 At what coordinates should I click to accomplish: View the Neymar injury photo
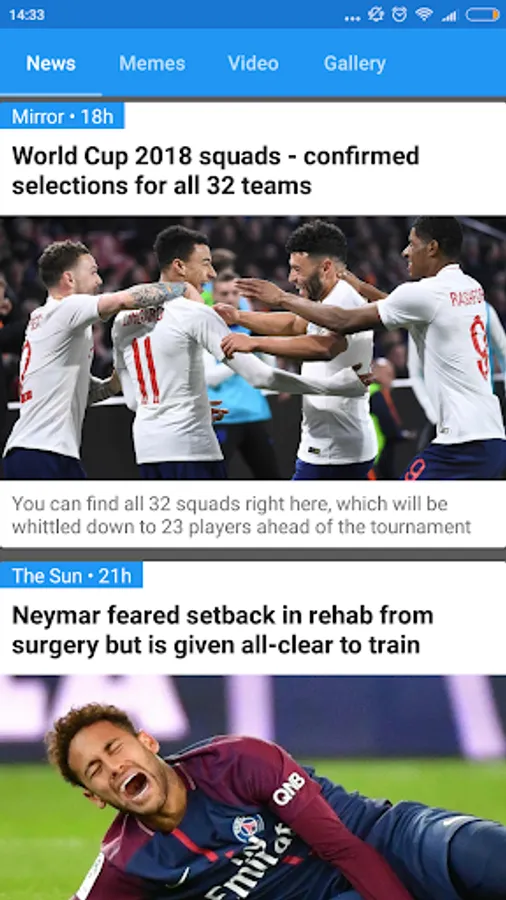[x=253, y=788]
